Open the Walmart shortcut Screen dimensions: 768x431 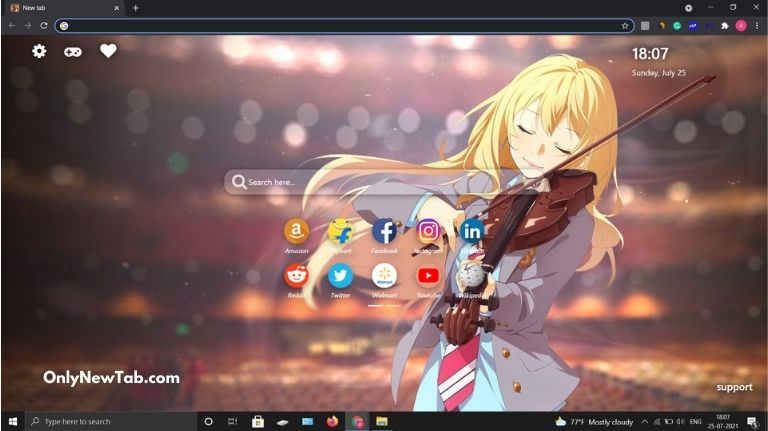384,276
